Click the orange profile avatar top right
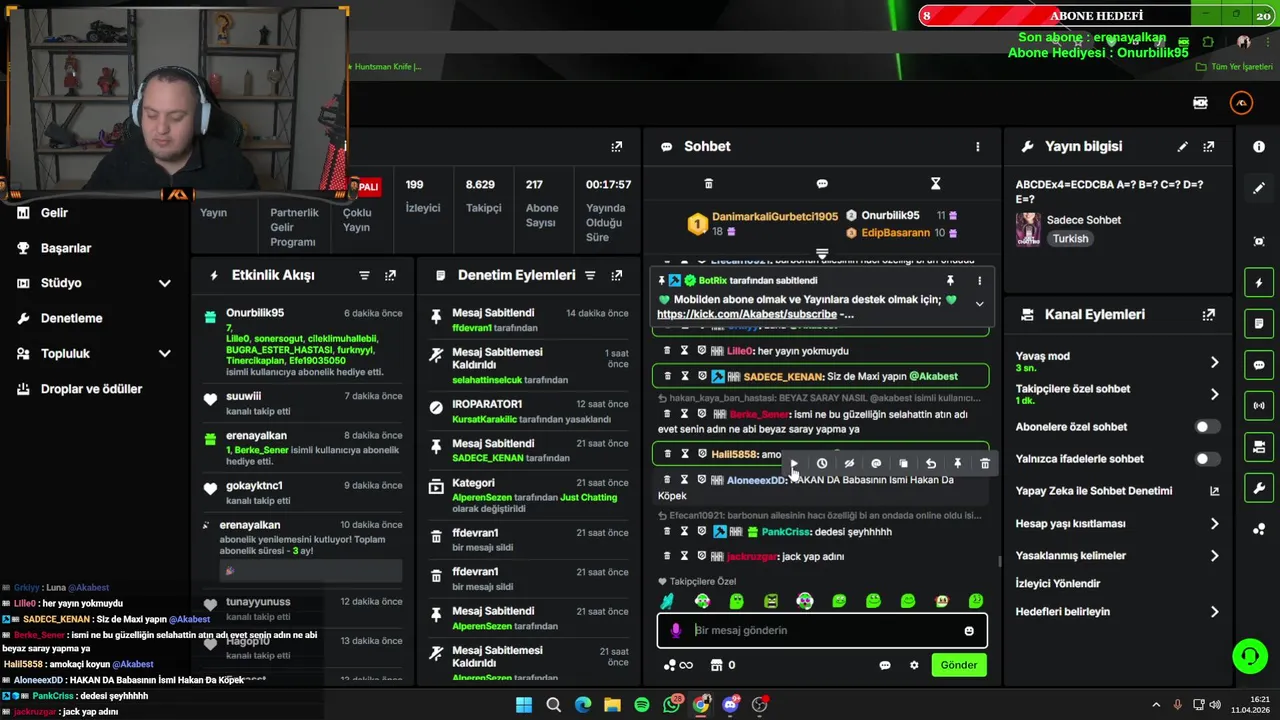Viewport: 1280px width, 720px height. click(x=1241, y=103)
